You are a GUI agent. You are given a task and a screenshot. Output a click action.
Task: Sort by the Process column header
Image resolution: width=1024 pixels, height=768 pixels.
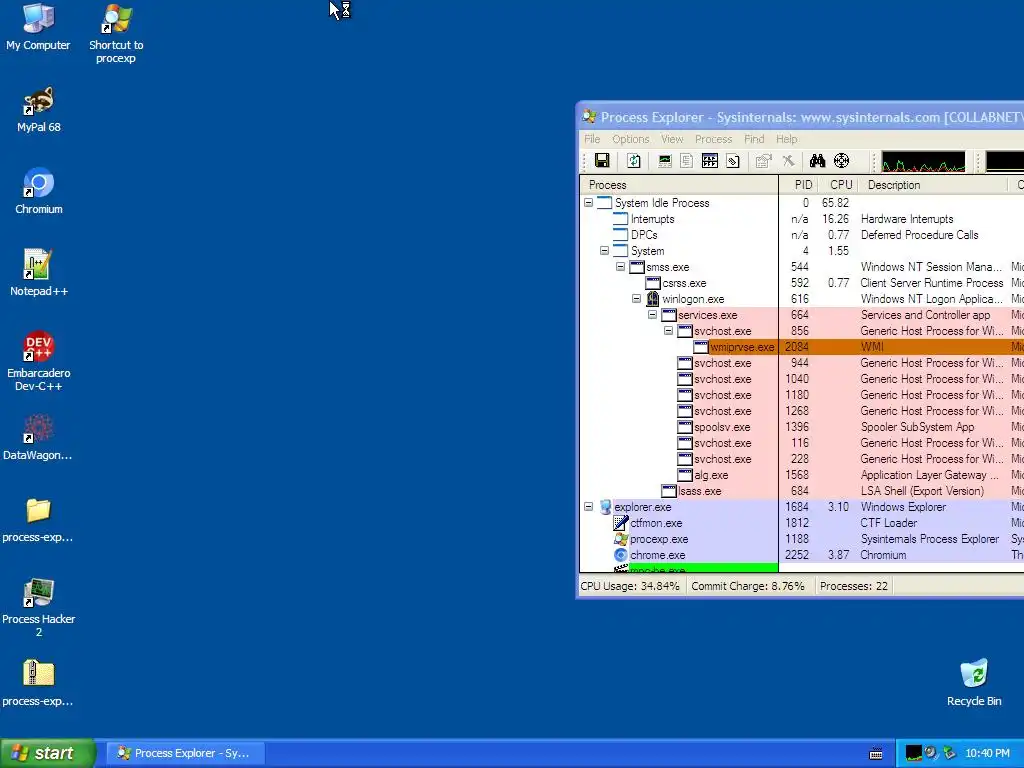click(x=679, y=185)
